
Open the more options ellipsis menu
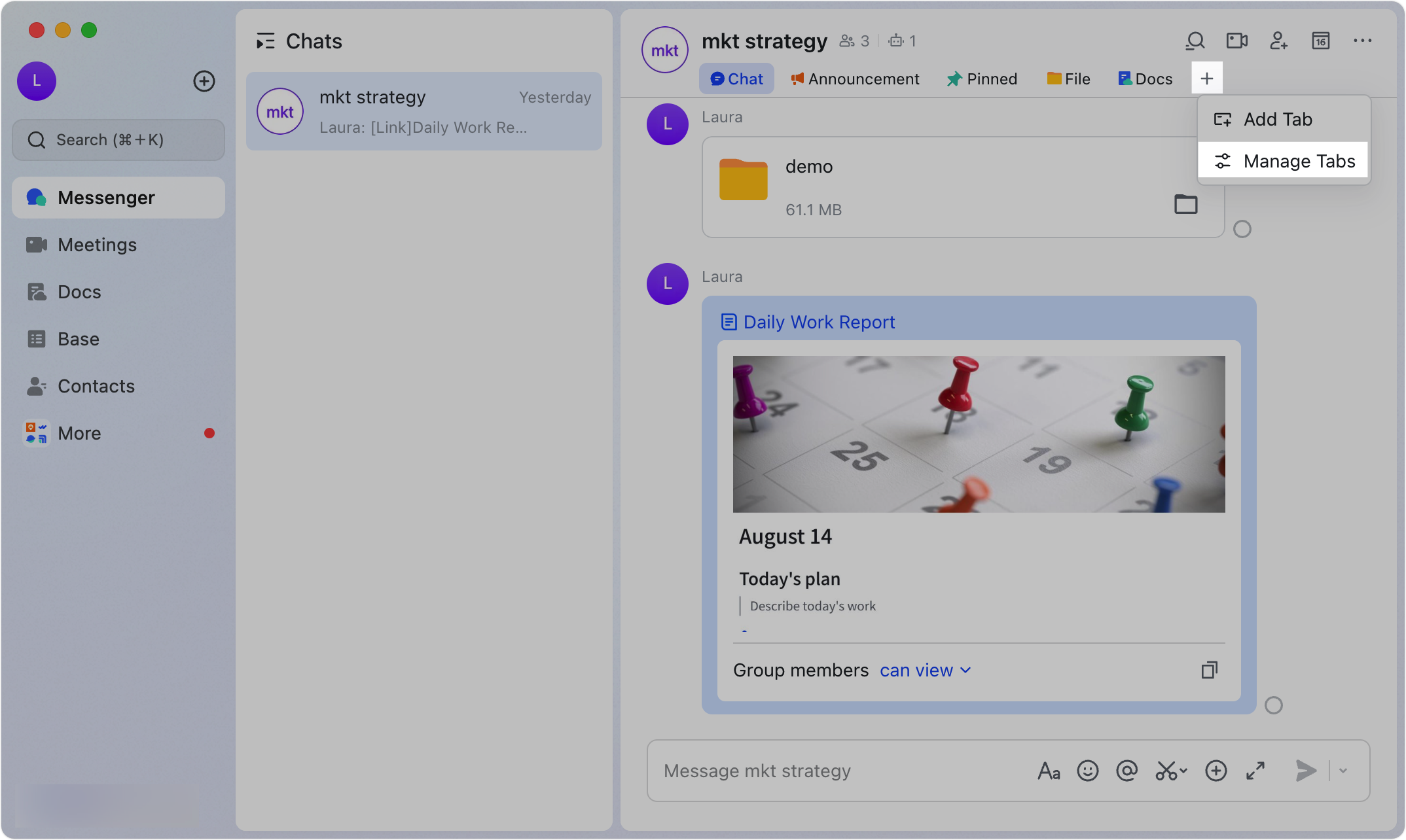click(x=1362, y=41)
